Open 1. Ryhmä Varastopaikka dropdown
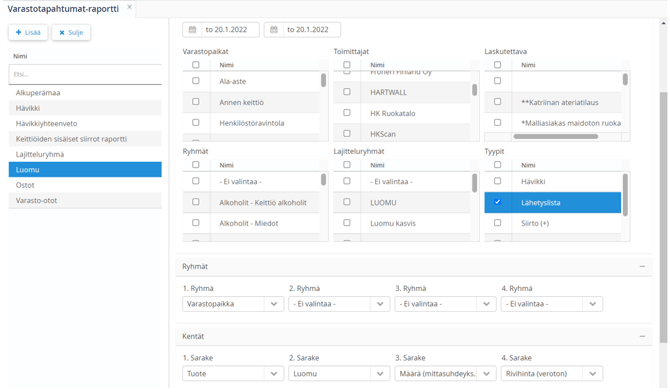 pyautogui.click(x=233, y=304)
